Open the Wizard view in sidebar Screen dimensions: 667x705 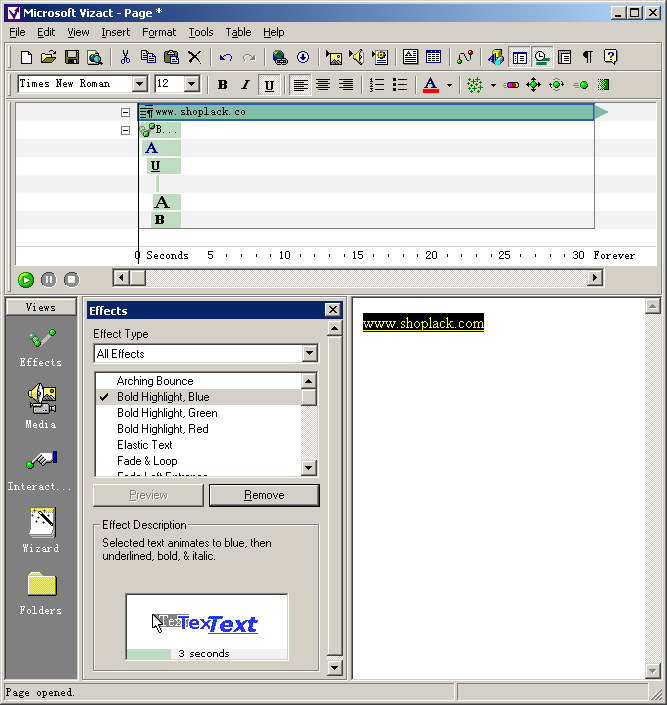tap(41, 530)
